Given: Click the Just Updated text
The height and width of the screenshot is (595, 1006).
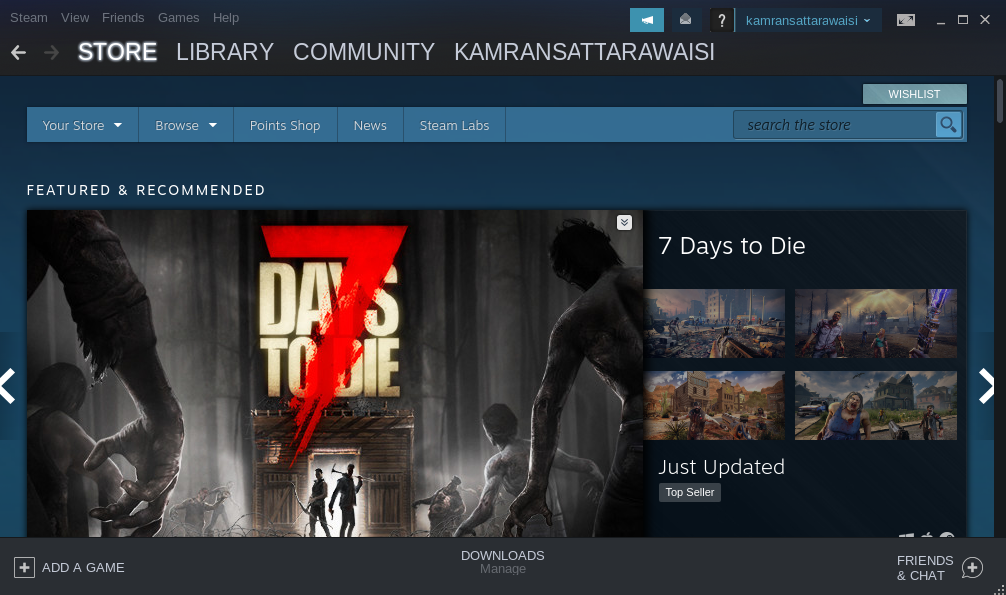Looking at the screenshot, I should click(721, 467).
